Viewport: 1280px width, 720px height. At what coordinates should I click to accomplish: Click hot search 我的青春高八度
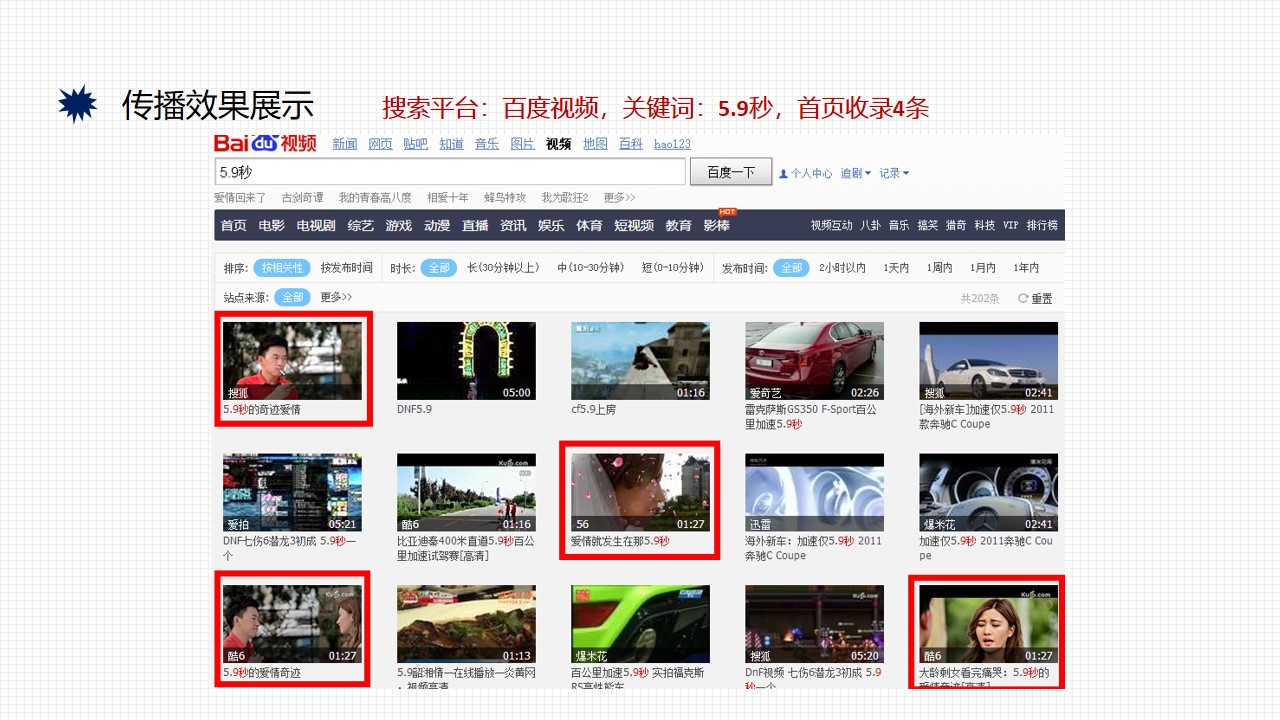click(x=375, y=197)
